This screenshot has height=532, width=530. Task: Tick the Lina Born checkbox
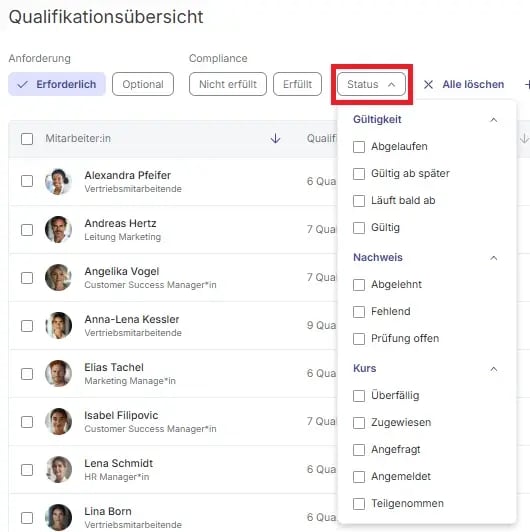27,518
